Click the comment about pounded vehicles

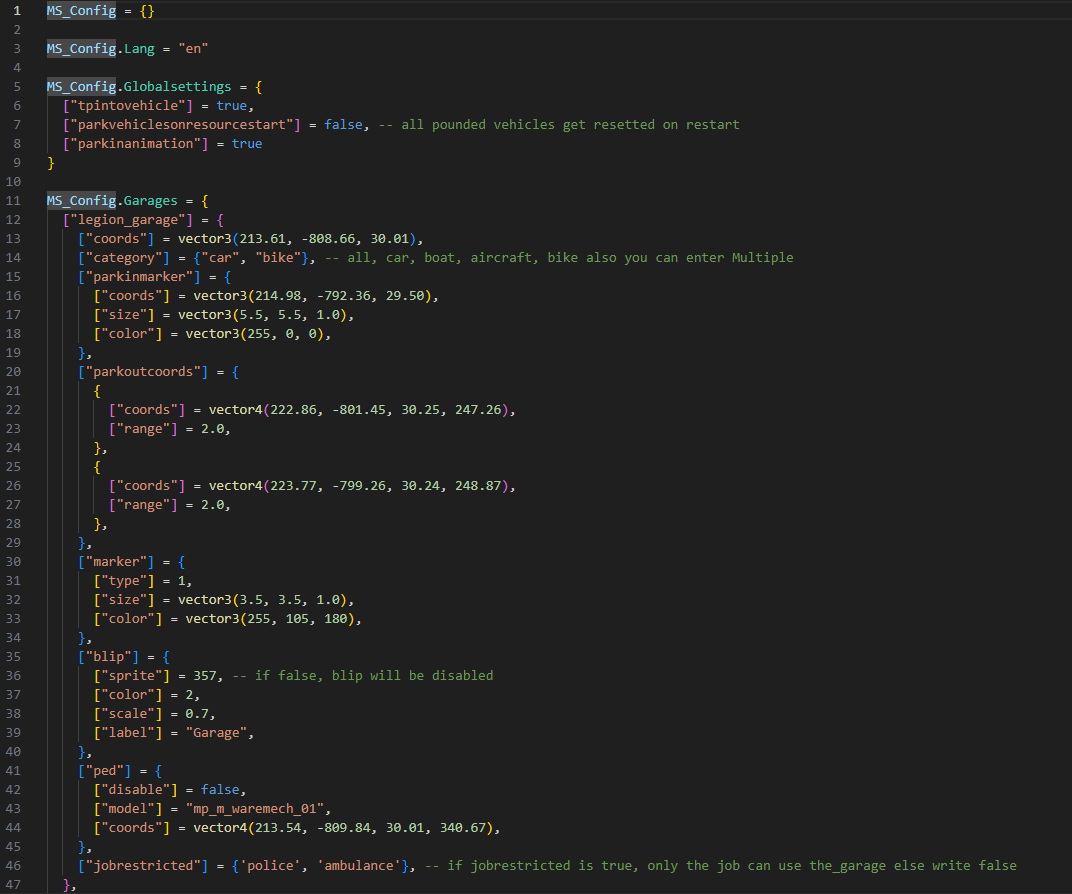[x=559, y=125]
